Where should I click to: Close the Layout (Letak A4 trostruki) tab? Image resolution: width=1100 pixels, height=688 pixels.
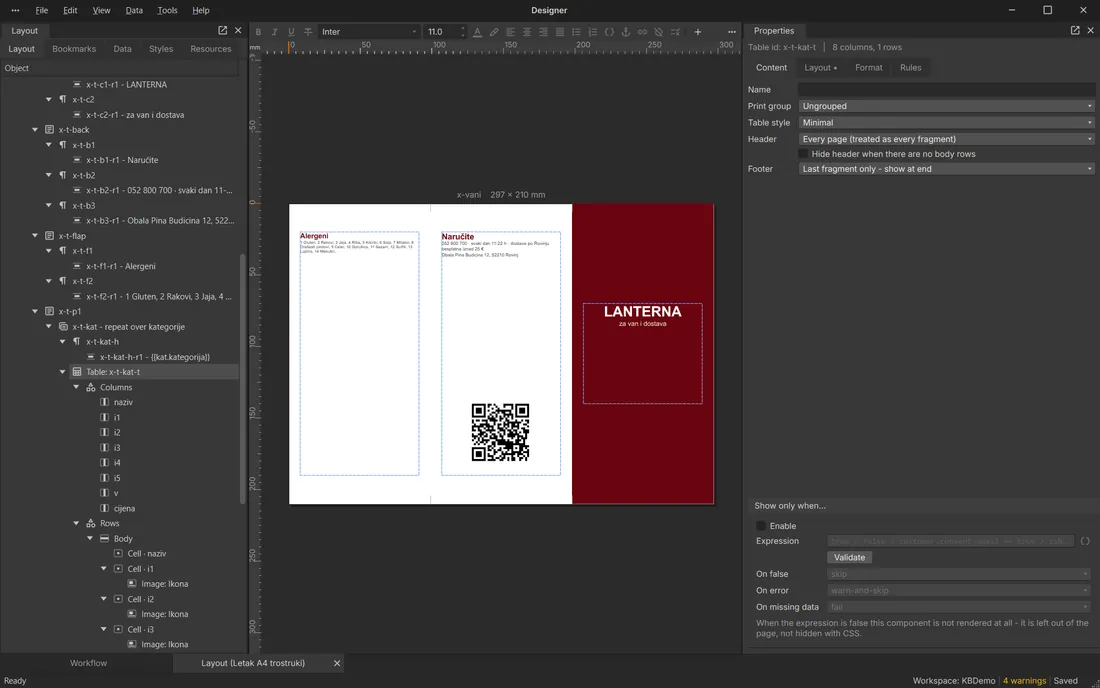pos(337,663)
